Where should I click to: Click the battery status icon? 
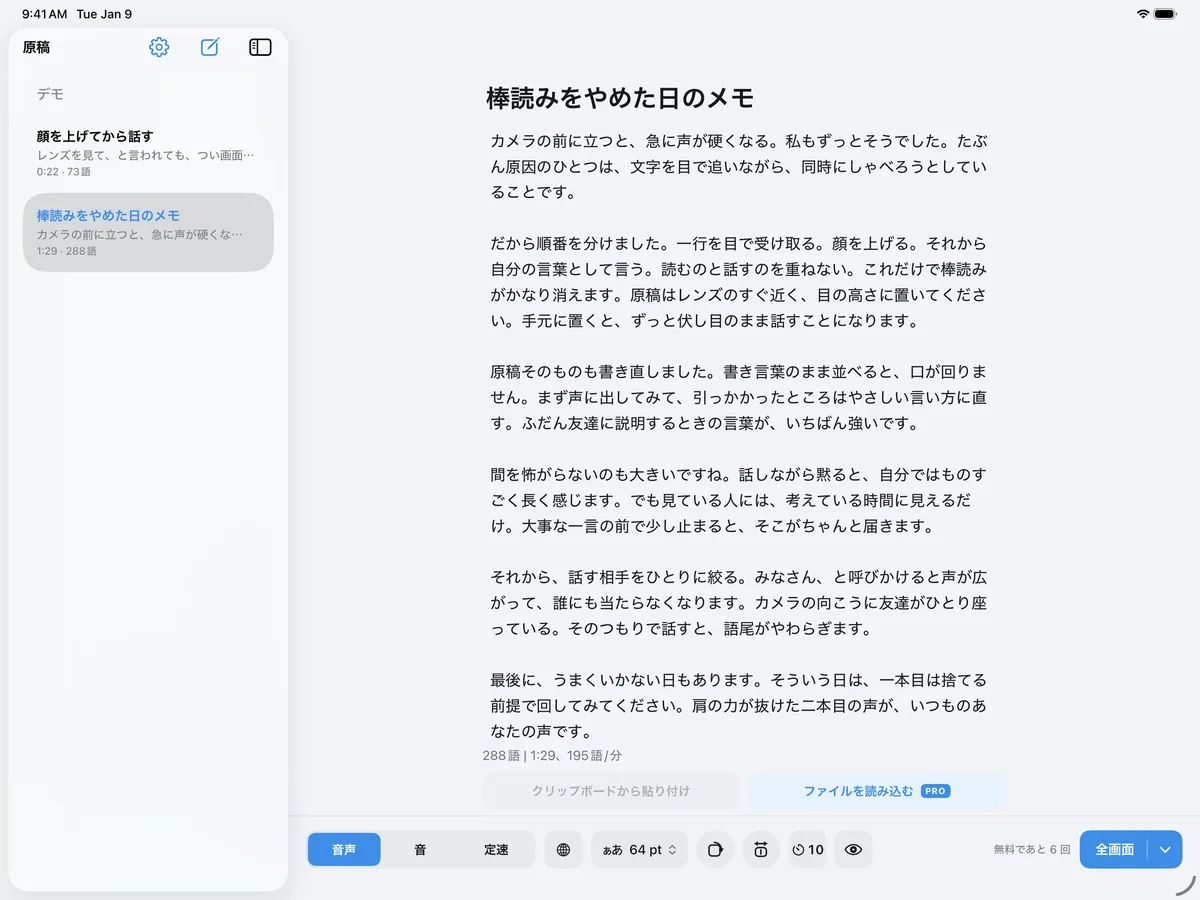[x=1166, y=14]
